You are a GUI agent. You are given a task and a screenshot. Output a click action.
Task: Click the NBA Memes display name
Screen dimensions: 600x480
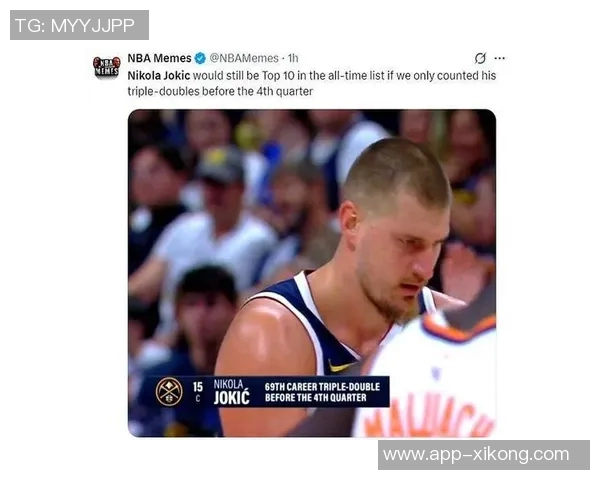coord(159,58)
